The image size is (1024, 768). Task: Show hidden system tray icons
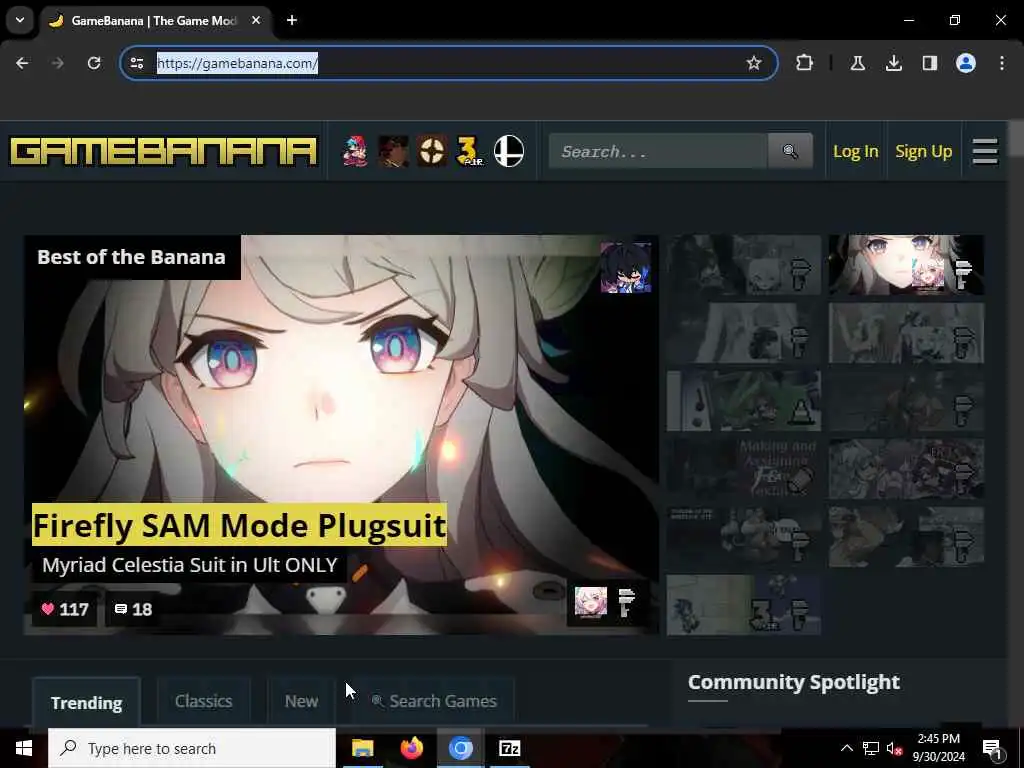846,748
